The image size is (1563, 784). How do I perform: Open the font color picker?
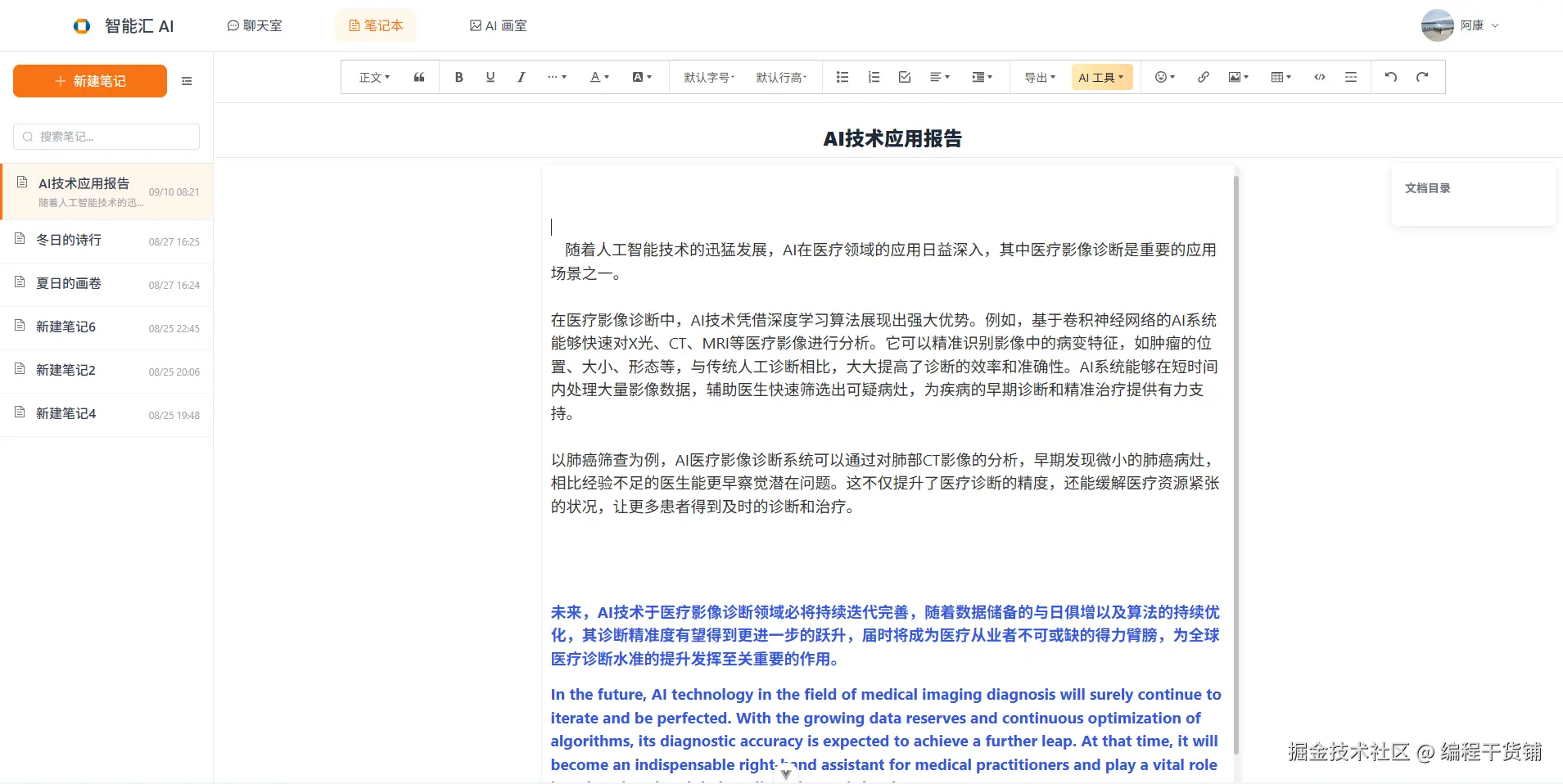(x=597, y=77)
